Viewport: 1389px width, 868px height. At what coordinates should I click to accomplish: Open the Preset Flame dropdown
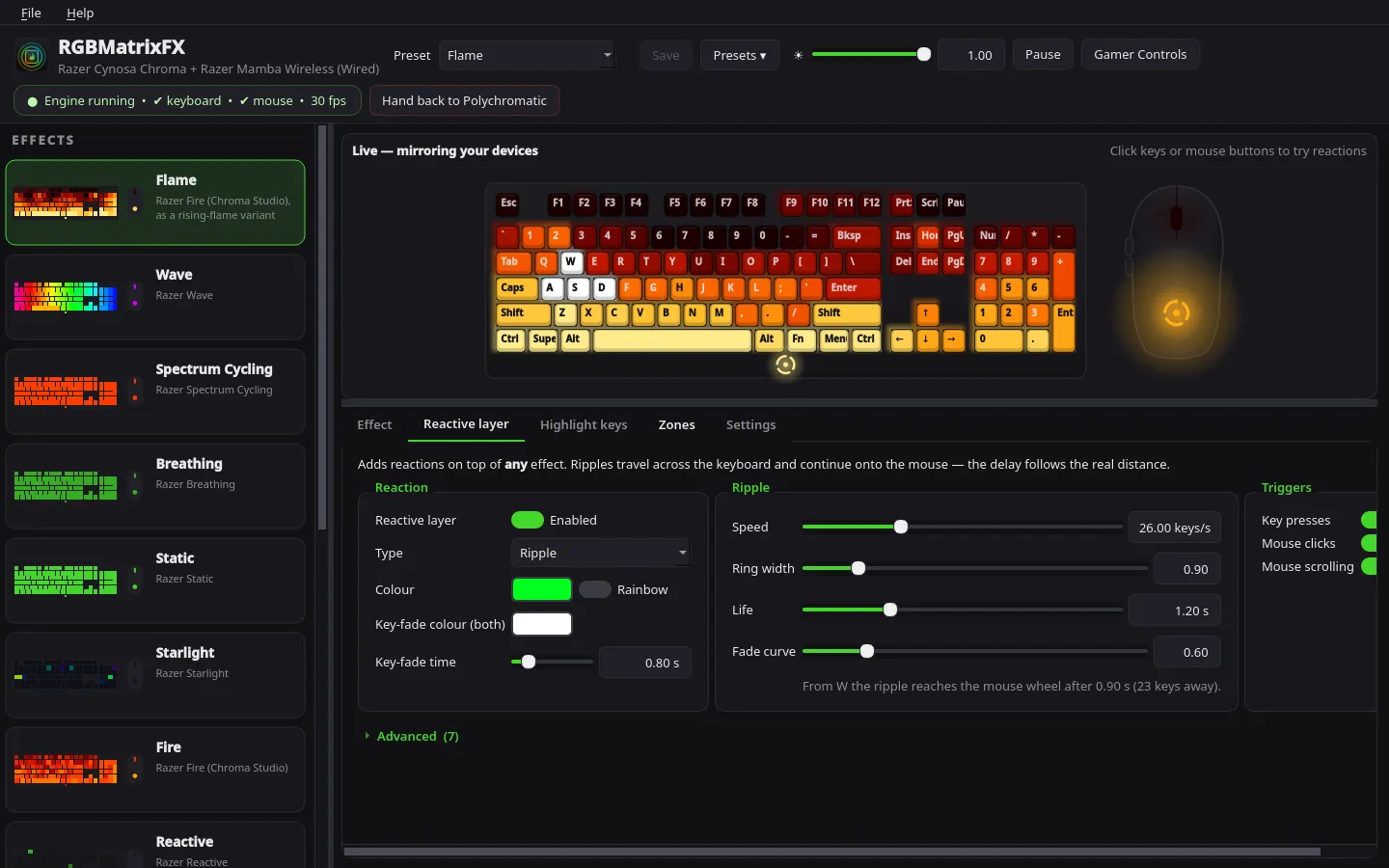click(x=527, y=55)
